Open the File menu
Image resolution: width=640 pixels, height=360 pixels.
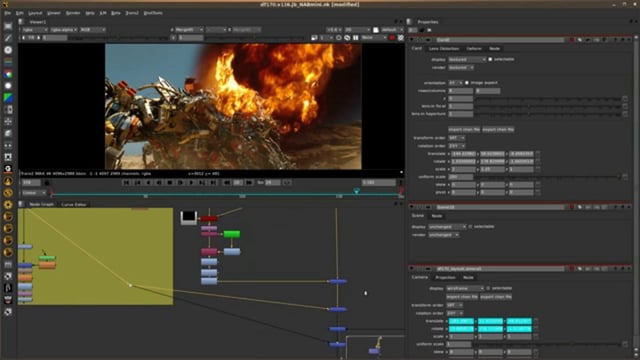click(x=8, y=13)
